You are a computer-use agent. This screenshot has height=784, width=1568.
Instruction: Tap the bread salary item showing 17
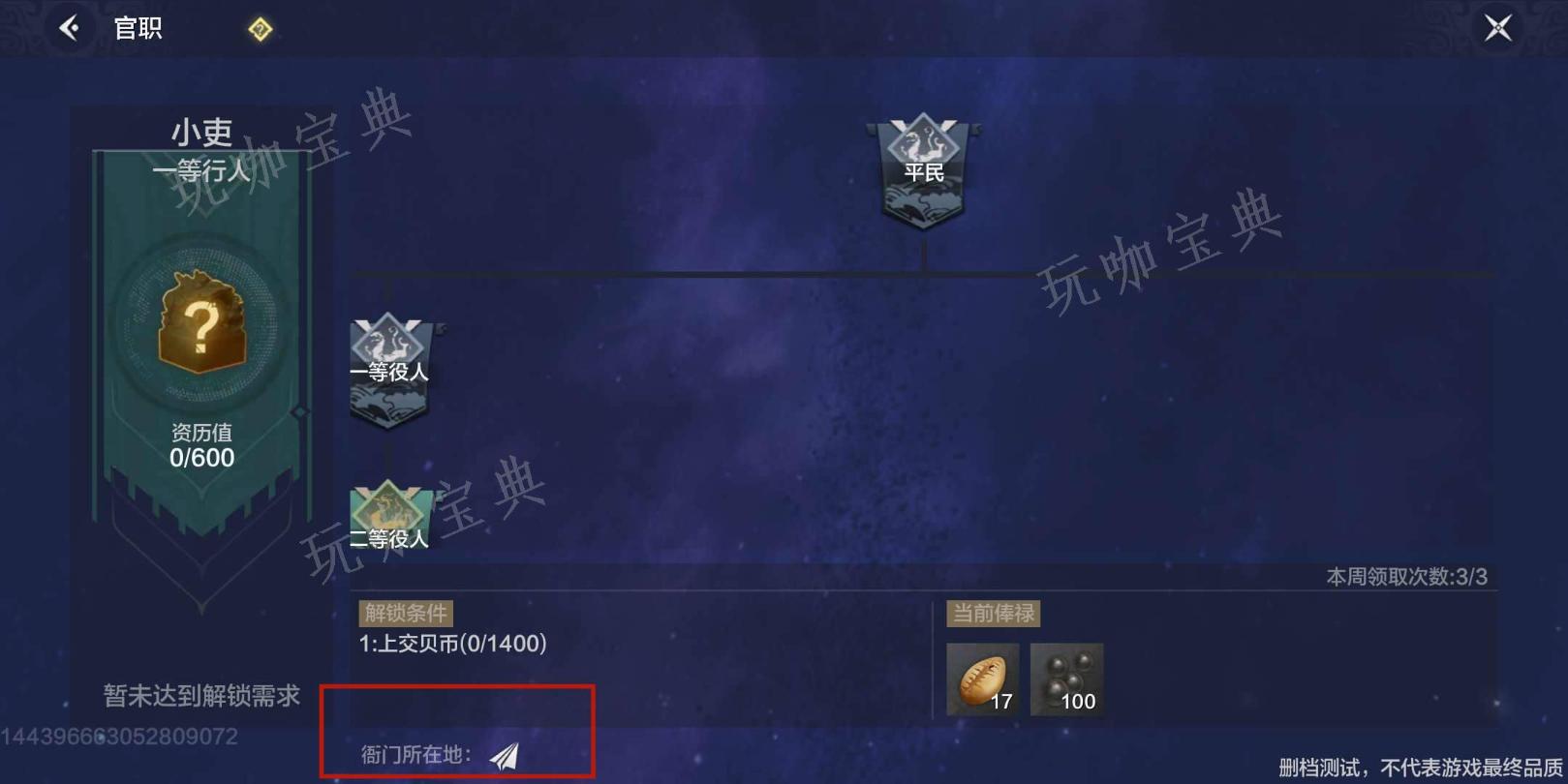pos(982,679)
